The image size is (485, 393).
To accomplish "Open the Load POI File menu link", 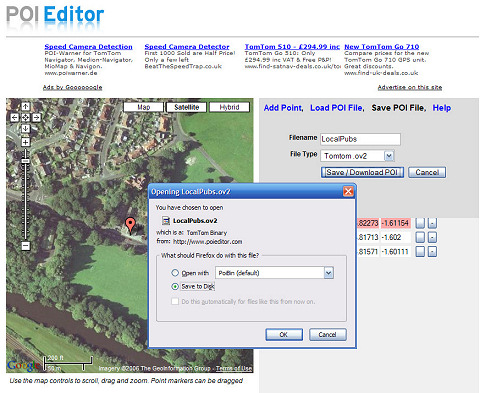I will point(337,108).
